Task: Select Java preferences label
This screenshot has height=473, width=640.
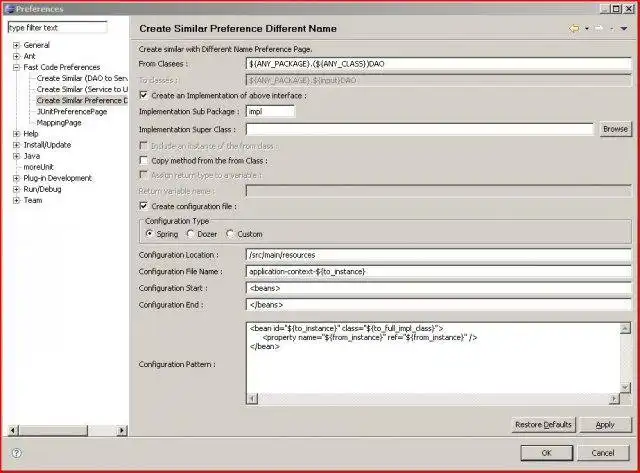Action: (31, 156)
